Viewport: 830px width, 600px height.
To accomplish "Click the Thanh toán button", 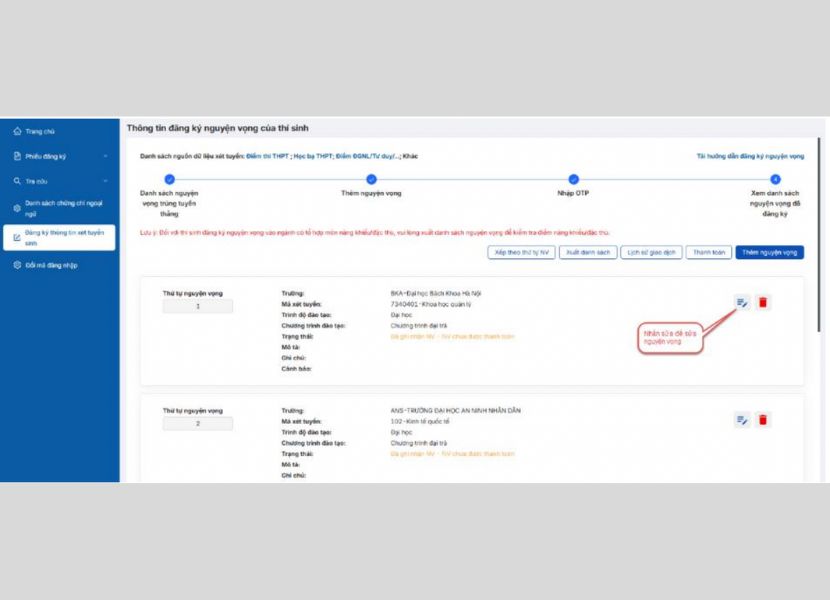I will click(x=709, y=253).
